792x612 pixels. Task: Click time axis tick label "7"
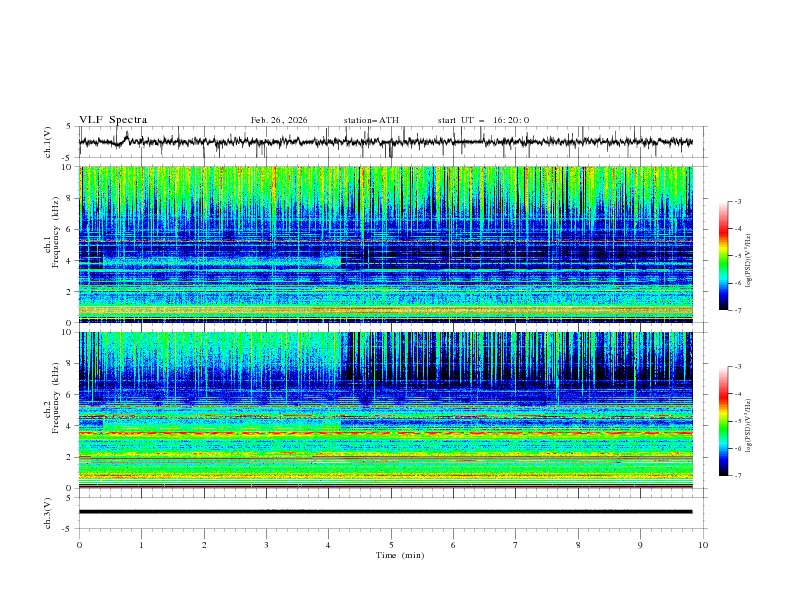[516, 545]
